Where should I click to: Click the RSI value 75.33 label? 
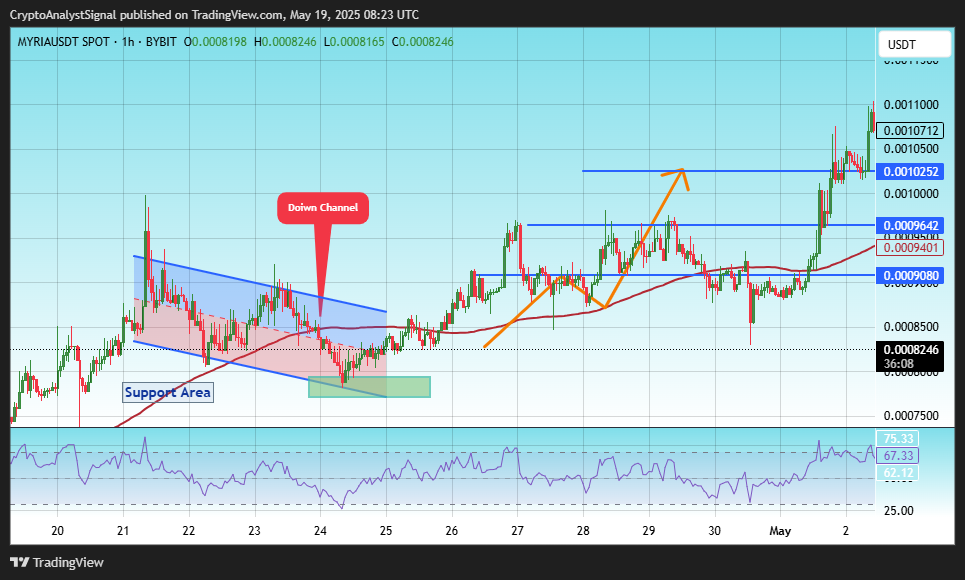[x=898, y=438]
